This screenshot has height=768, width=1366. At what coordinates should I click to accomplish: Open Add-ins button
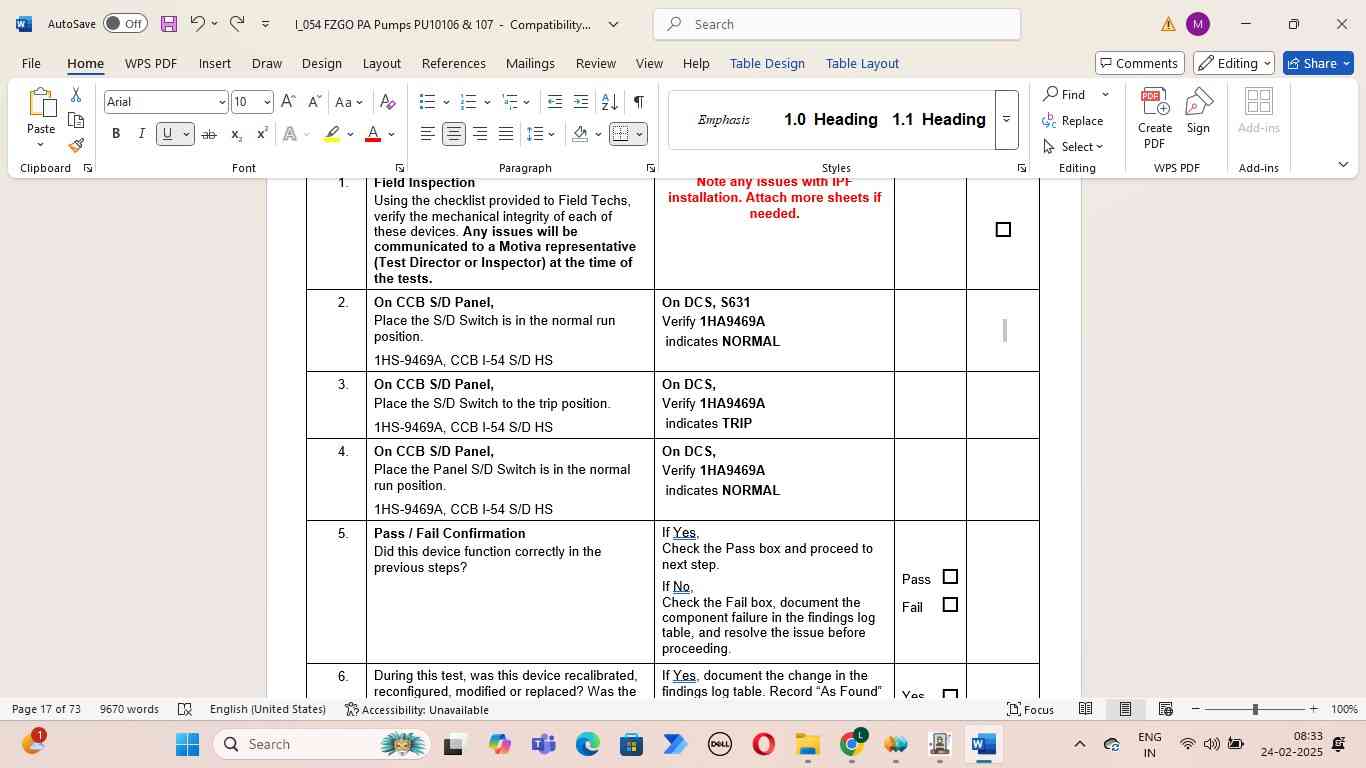(x=1259, y=110)
